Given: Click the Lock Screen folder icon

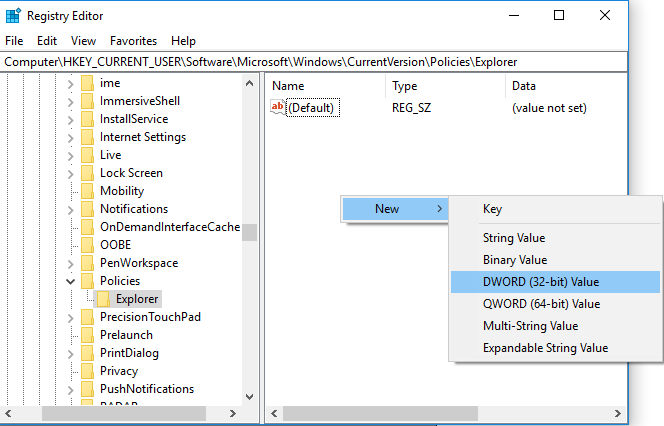Looking at the screenshot, I should pyautogui.click(x=87, y=173).
